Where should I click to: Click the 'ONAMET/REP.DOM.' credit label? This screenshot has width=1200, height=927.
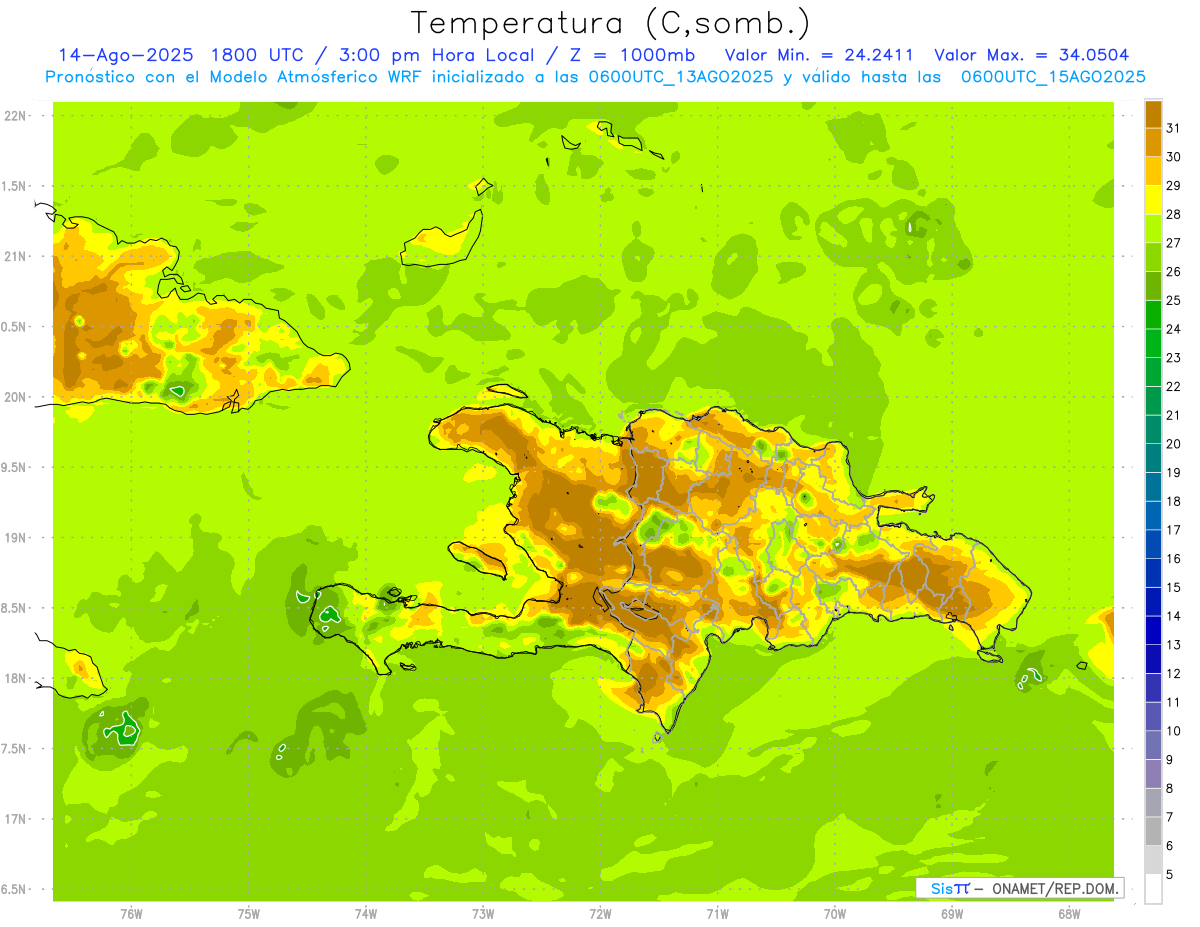(1054, 888)
